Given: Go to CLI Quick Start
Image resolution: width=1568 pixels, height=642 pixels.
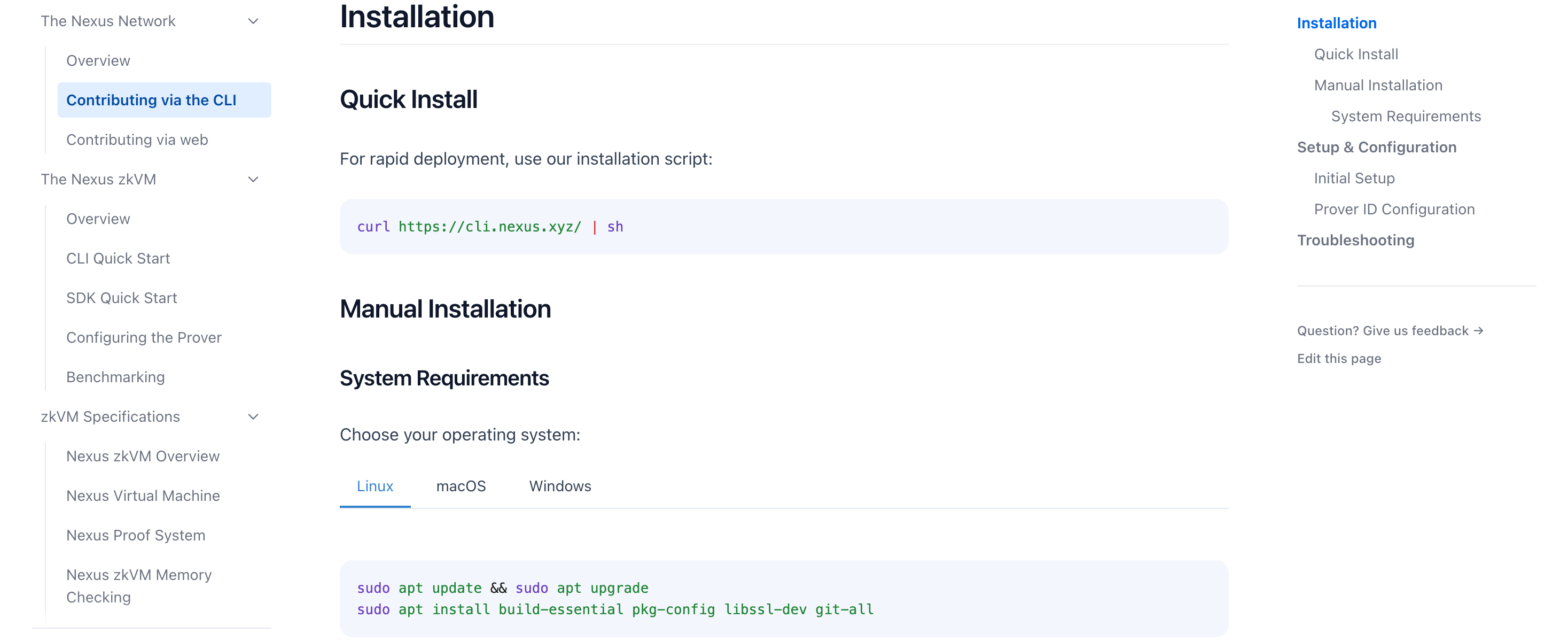Looking at the screenshot, I should click(118, 258).
